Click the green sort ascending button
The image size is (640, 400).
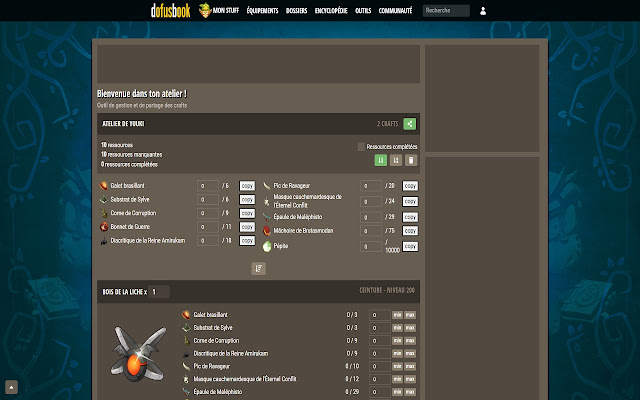[x=380, y=160]
